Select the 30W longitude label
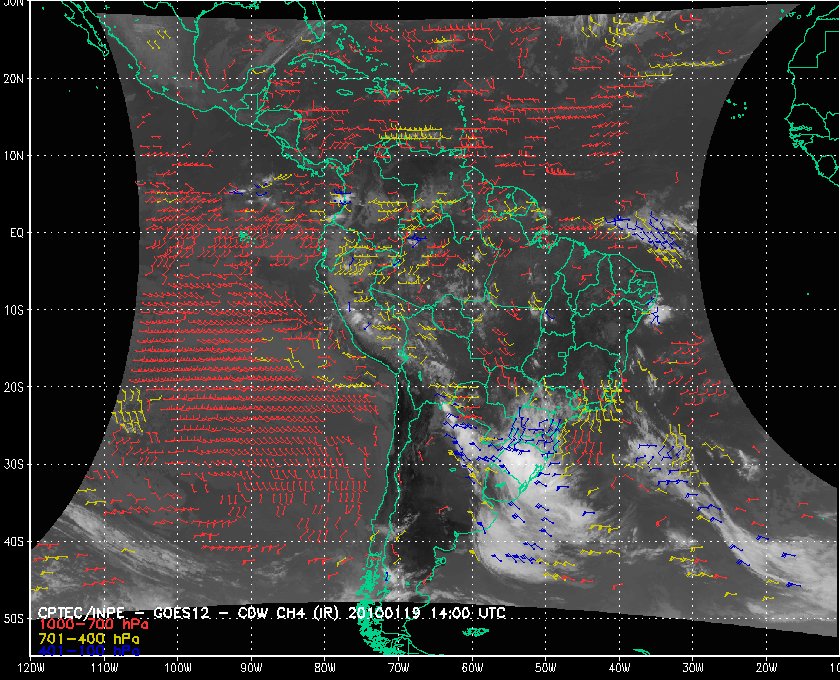This screenshot has width=840, height=680. [693, 668]
